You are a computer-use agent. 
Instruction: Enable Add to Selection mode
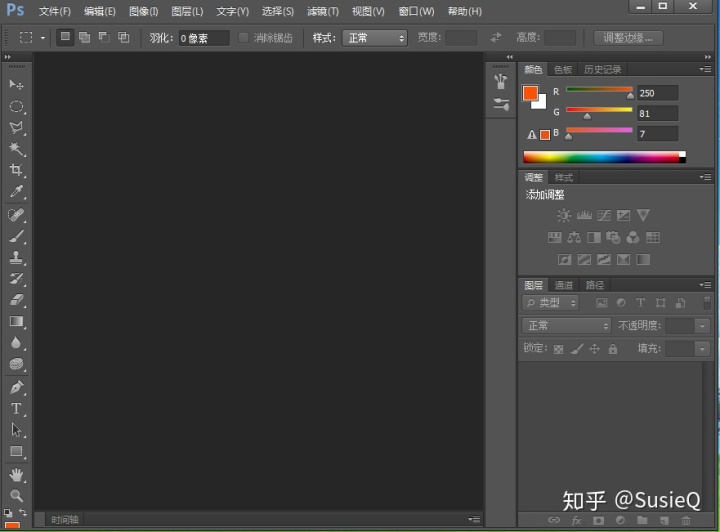point(84,37)
